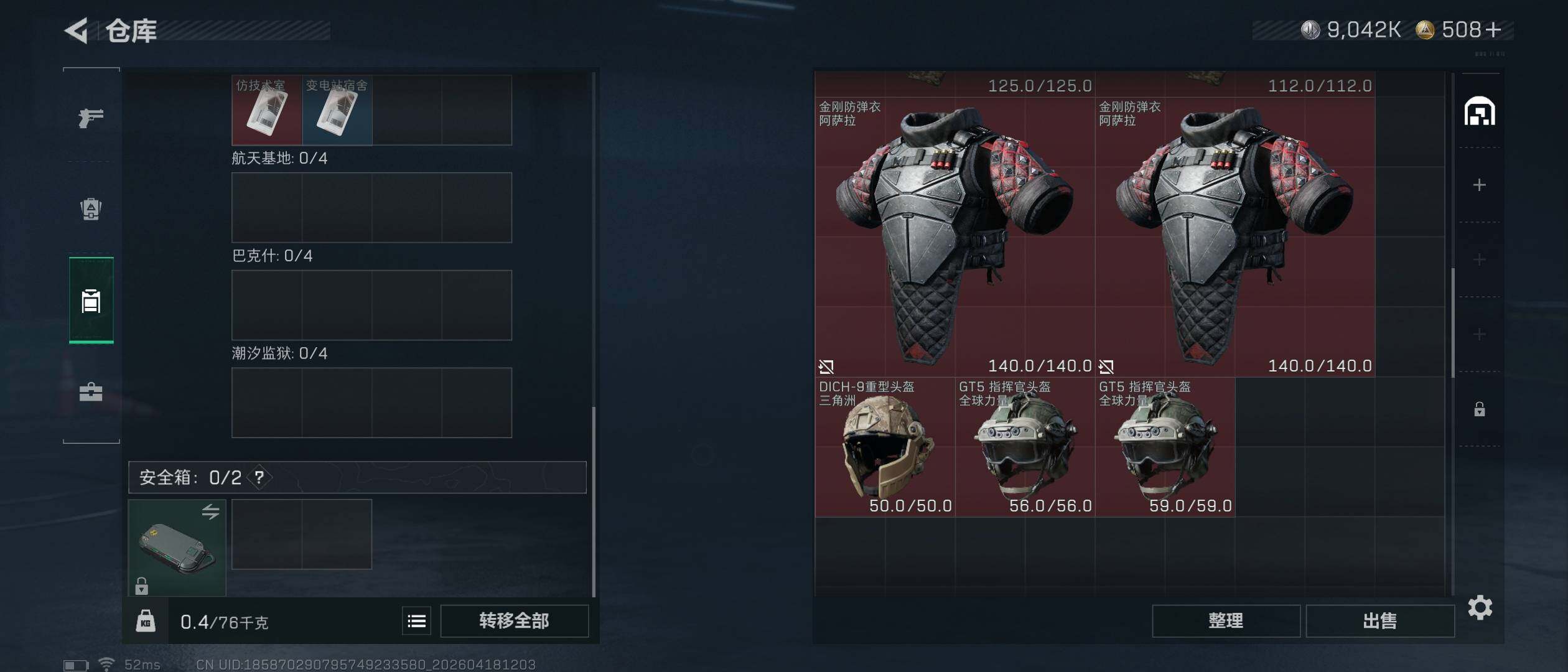Click the warehouse inventory scrollbar
The height and width of the screenshot is (672, 1568).
tap(1452, 324)
